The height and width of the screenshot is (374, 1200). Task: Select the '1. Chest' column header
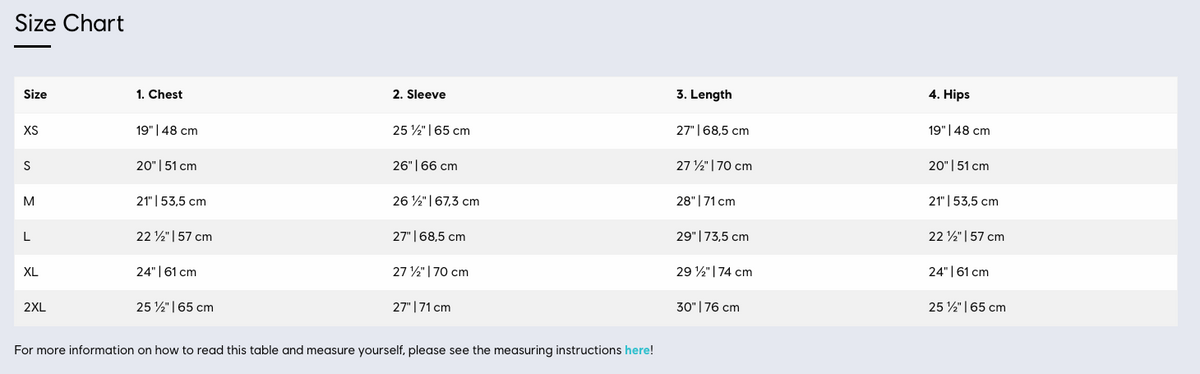tap(159, 95)
